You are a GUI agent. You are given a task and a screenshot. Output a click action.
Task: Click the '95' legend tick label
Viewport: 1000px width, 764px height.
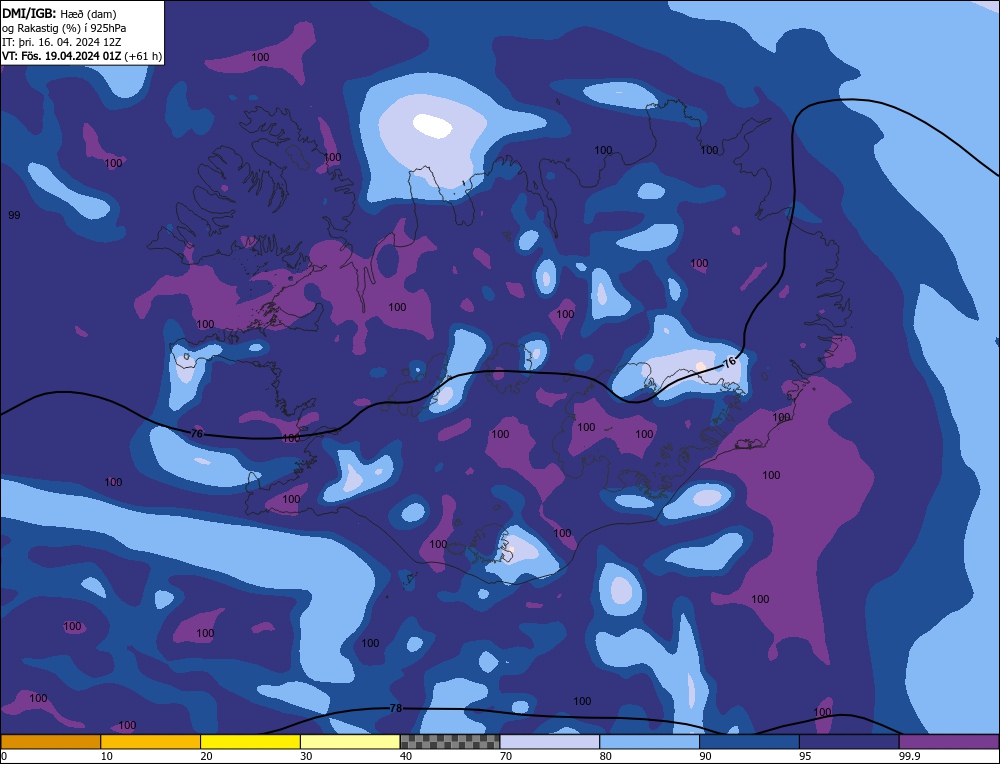(805, 756)
